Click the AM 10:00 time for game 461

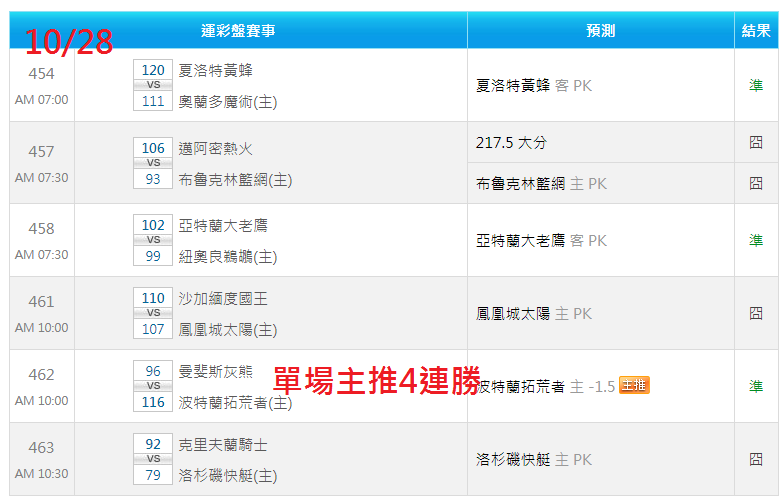tap(42, 328)
